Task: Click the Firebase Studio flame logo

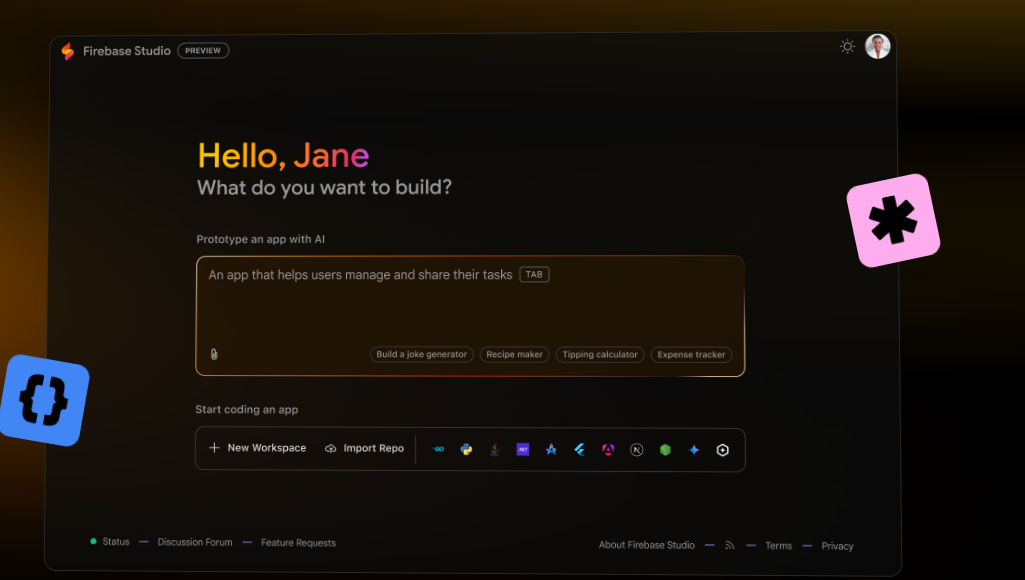Action: [67, 50]
